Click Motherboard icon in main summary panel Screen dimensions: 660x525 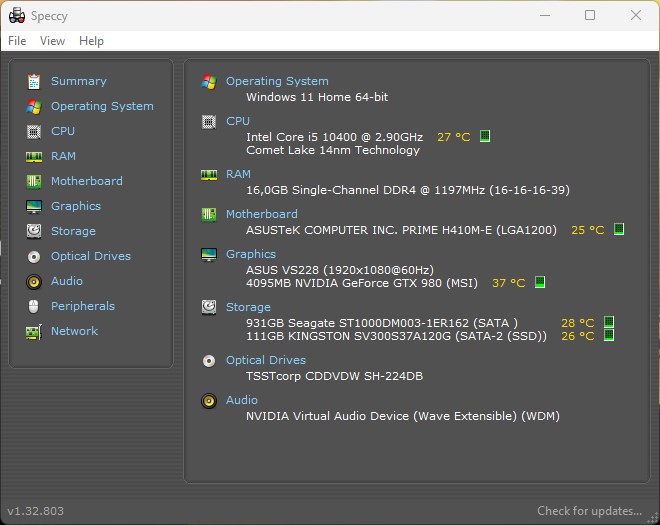click(209, 215)
